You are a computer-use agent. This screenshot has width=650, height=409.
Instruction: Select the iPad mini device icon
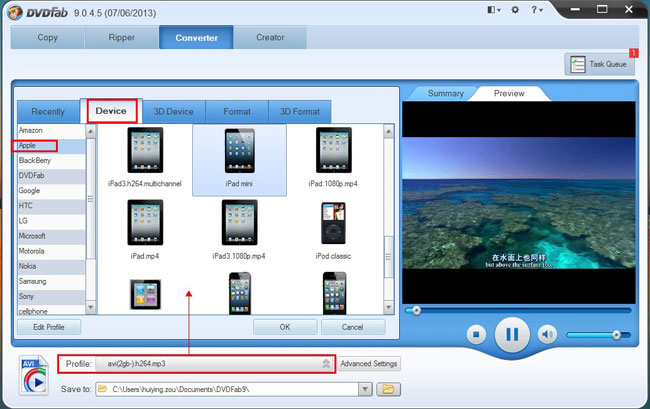point(239,151)
